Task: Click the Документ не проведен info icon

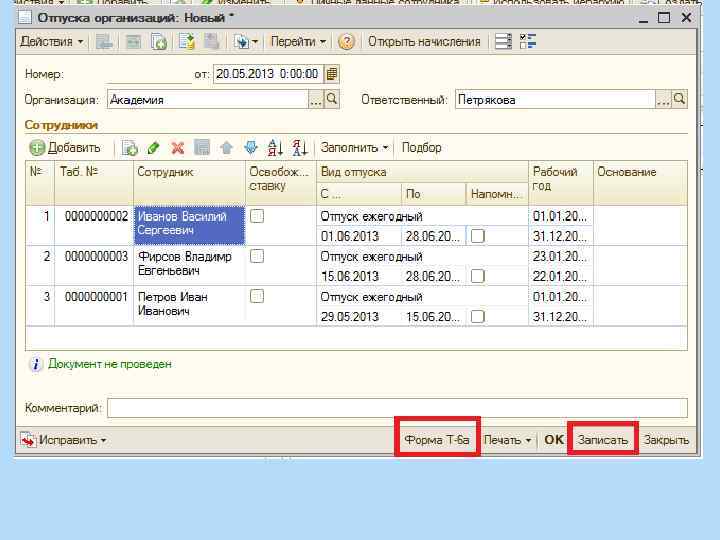Action: pos(35,365)
